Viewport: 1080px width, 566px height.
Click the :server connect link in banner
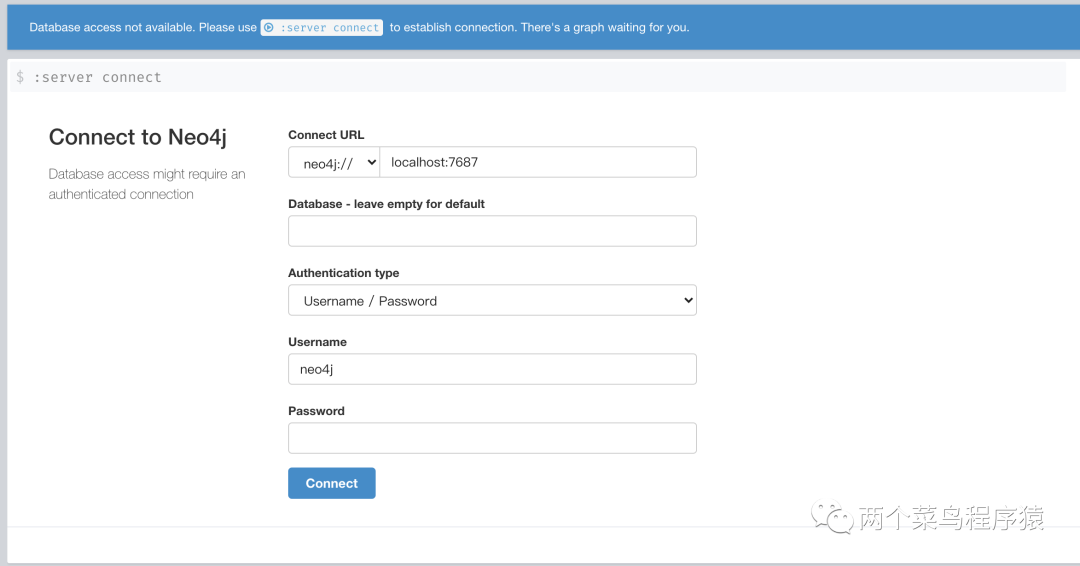click(322, 28)
